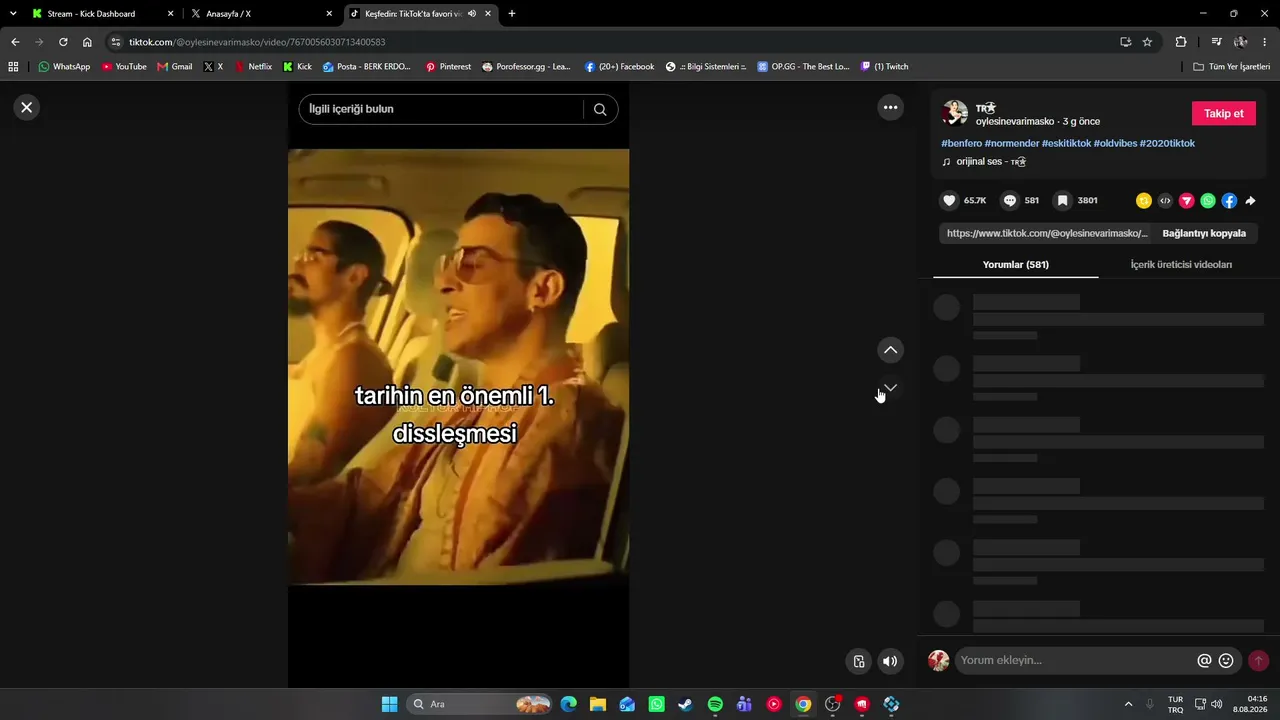Go back in browser history
Screen dimensions: 1280x720
click(x=15, y=42)
